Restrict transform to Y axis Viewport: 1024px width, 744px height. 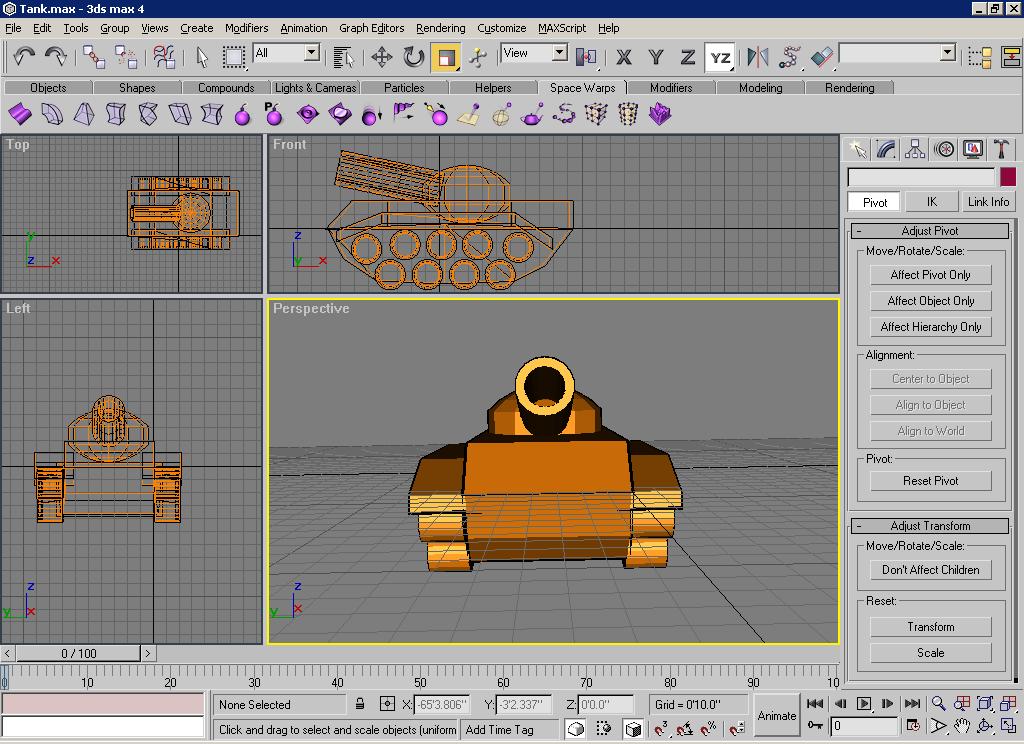pos(656,57)
